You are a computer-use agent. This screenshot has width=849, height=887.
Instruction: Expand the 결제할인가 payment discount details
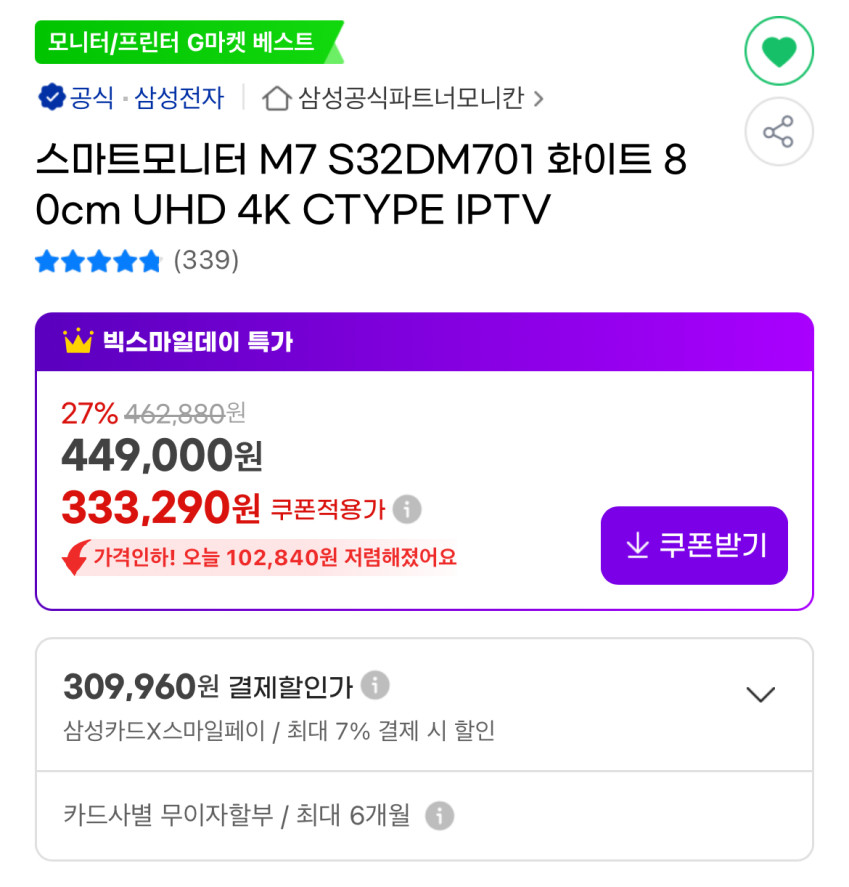[761, 694]
